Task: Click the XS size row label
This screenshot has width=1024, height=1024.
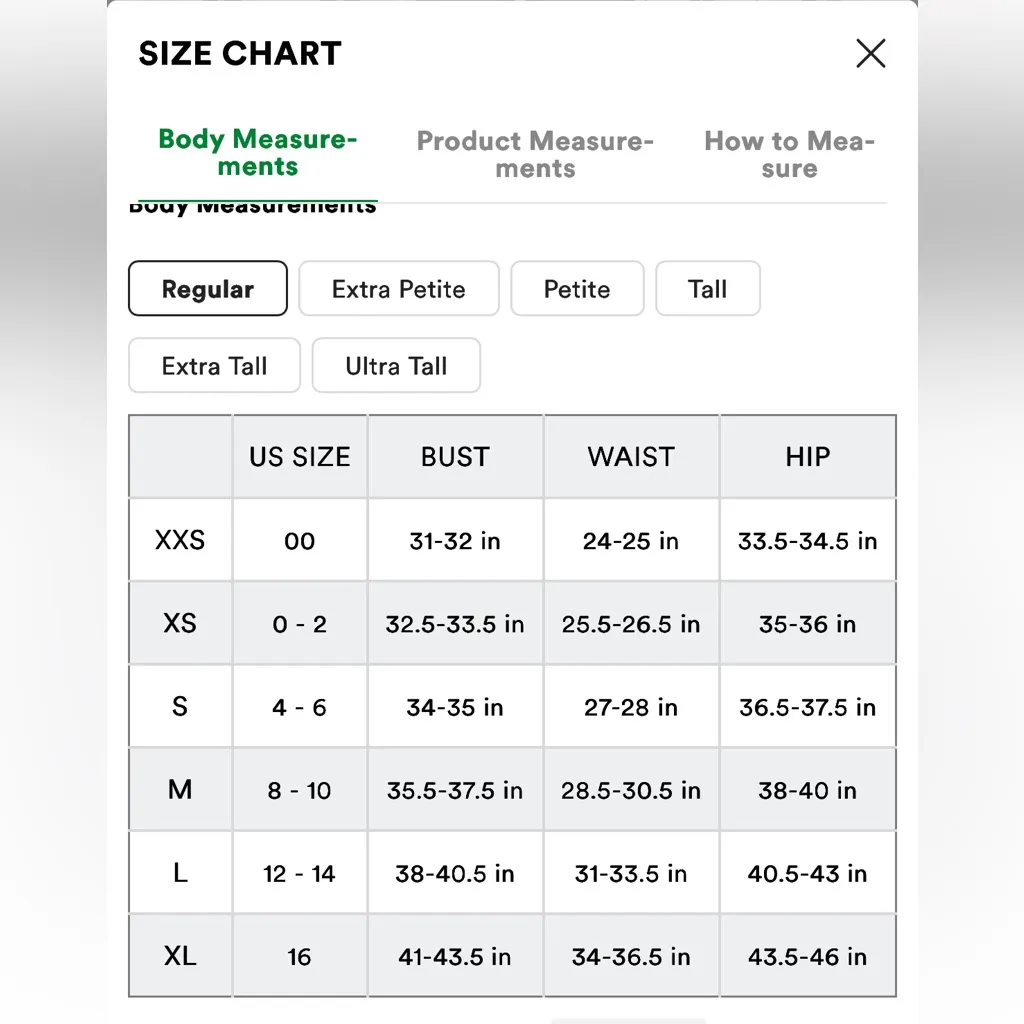Action: [180, 624]
